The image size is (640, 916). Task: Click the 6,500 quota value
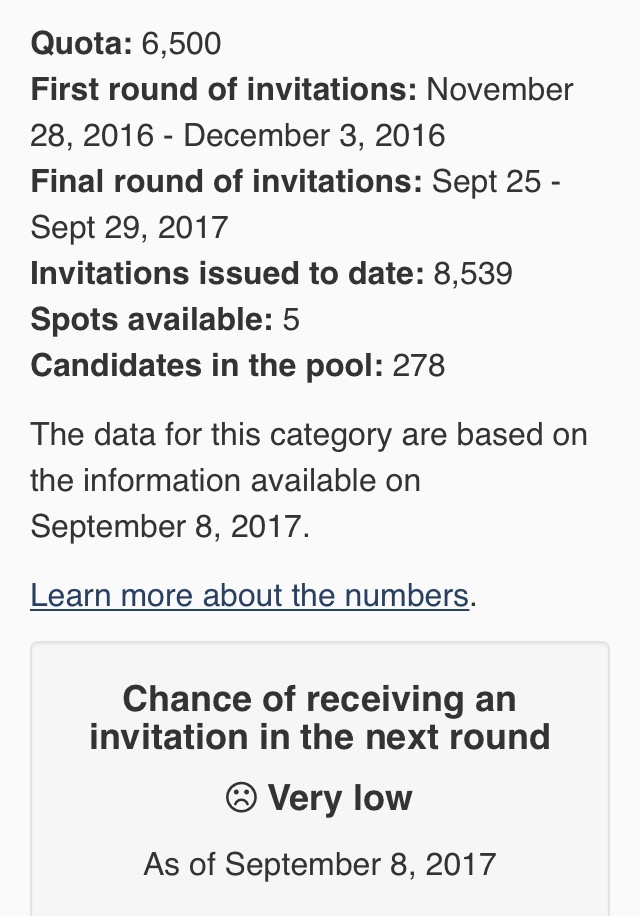point(181,44)
